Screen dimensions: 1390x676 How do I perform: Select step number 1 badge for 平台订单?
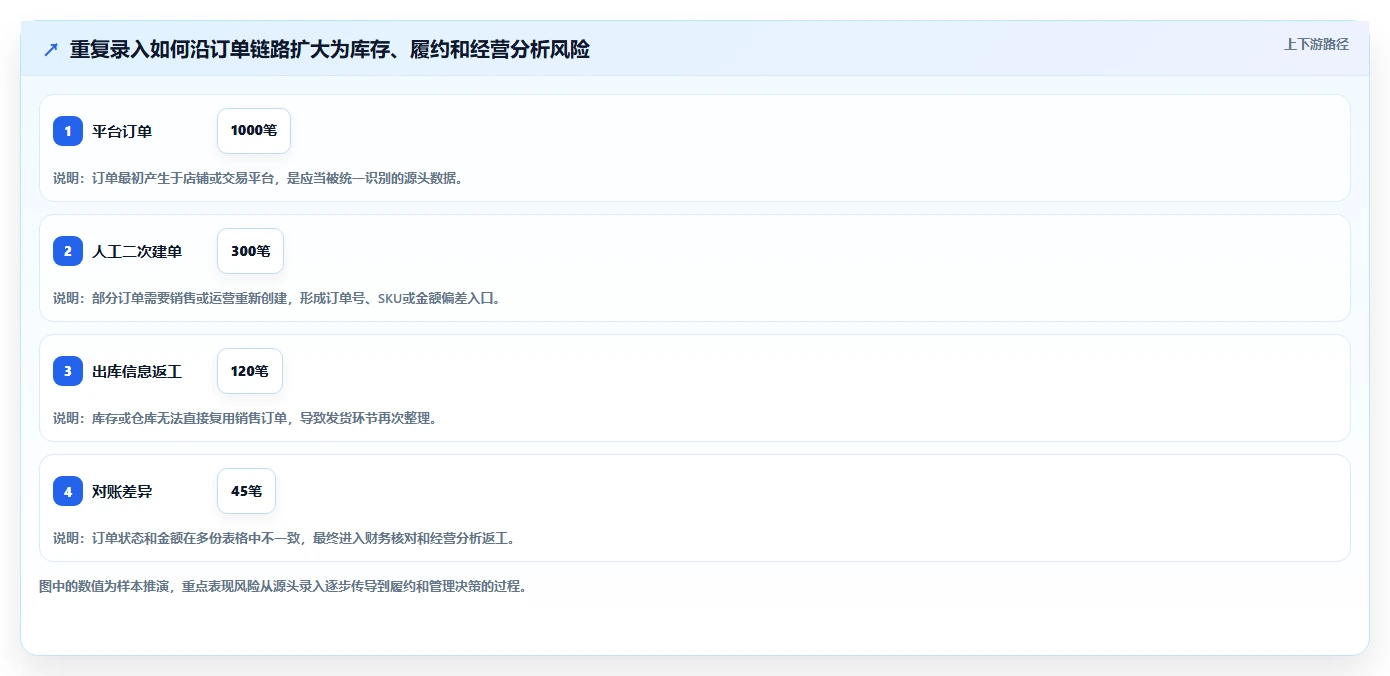point(68,131)
